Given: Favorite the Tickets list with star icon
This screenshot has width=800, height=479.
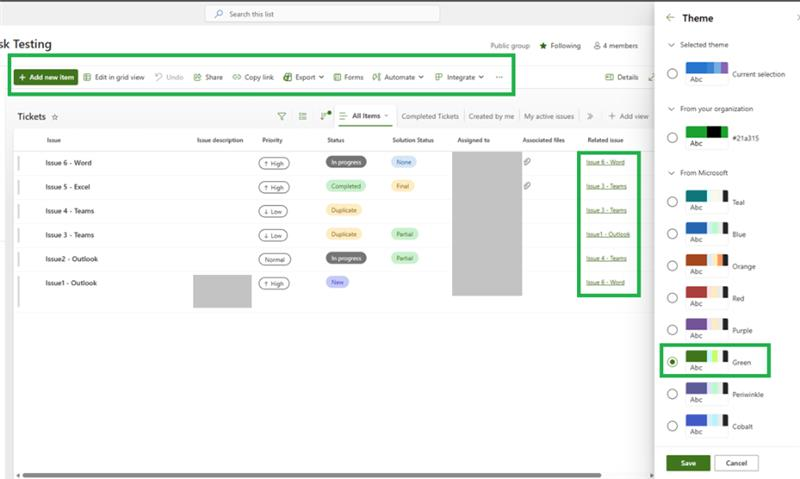Looking at the screenshot, I should (55, 117).
